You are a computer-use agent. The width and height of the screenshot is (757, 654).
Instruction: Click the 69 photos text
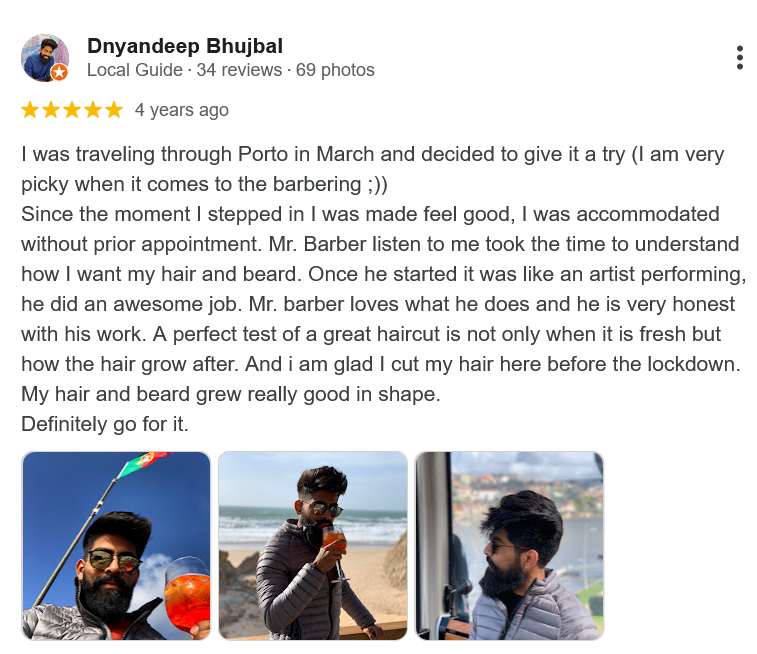[335, 70]
